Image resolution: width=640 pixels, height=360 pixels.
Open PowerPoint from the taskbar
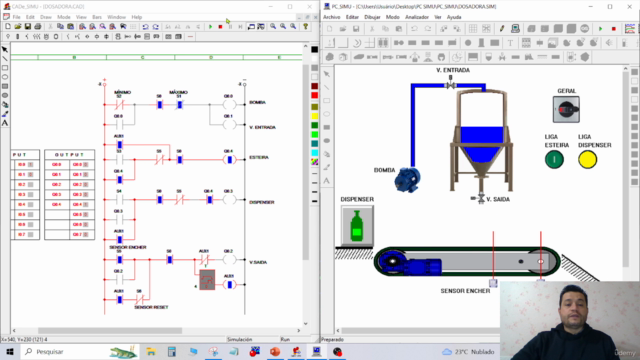click(x=275, y=351)
